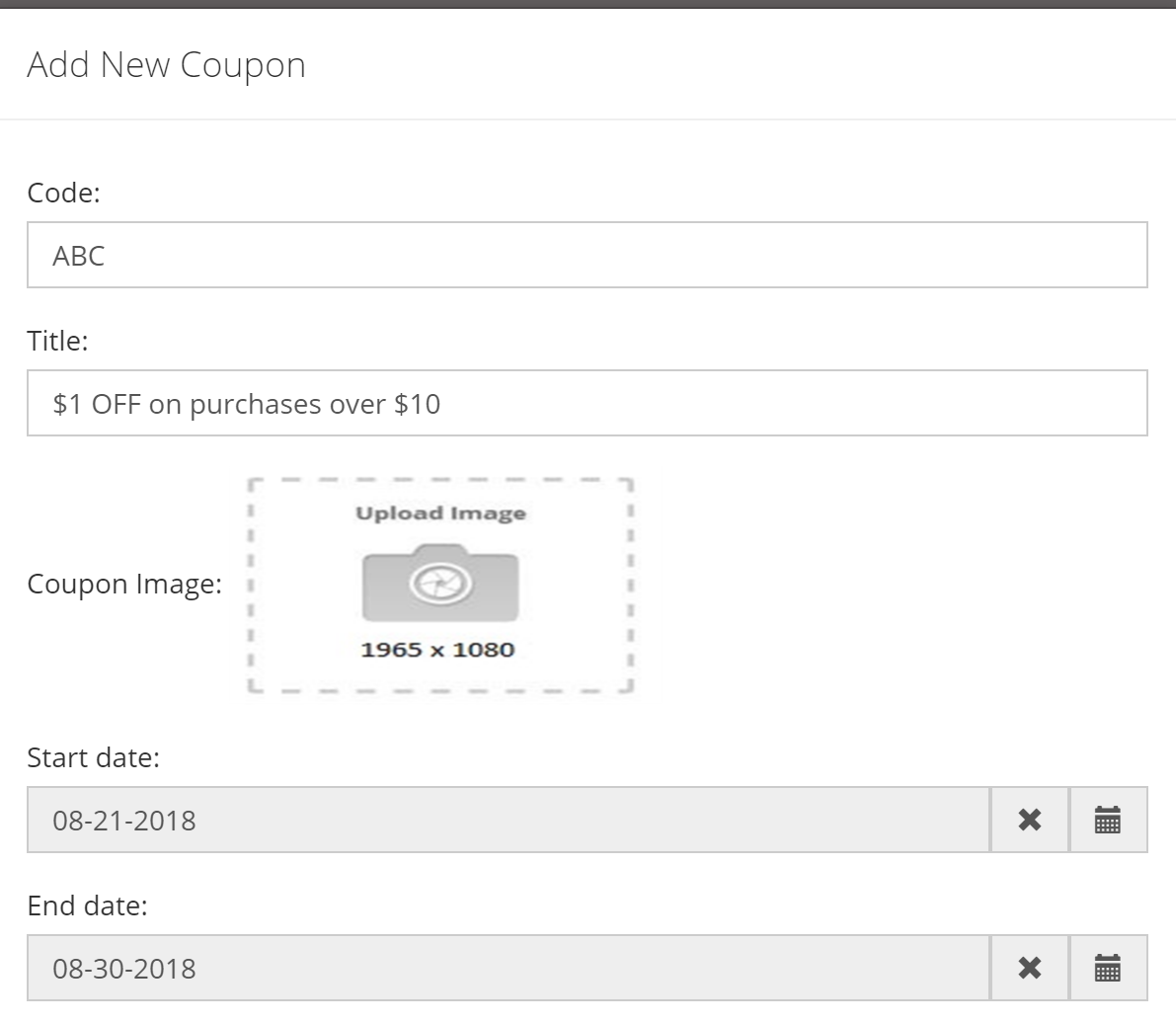The width and height of the screenshot is (1176, 1023).
Task: Click the "Add New Coupon" heading
Action: click(x=166, y=65)
